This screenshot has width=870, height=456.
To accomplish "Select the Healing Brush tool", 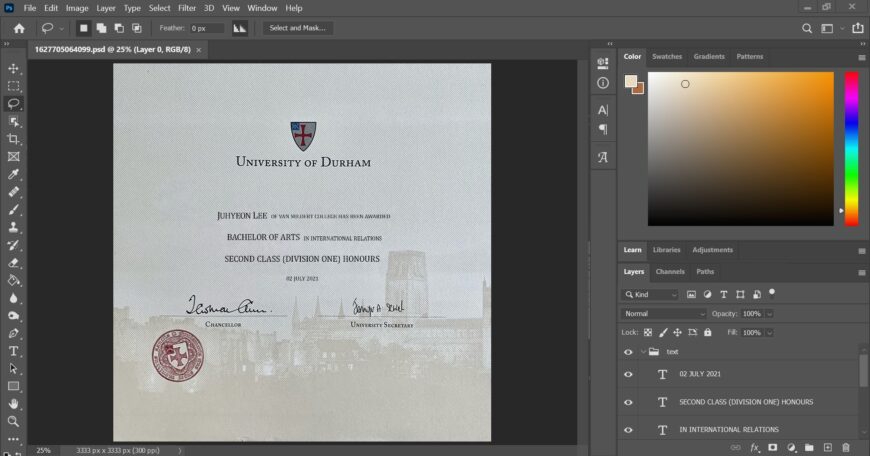I will (x=13, y=192).
